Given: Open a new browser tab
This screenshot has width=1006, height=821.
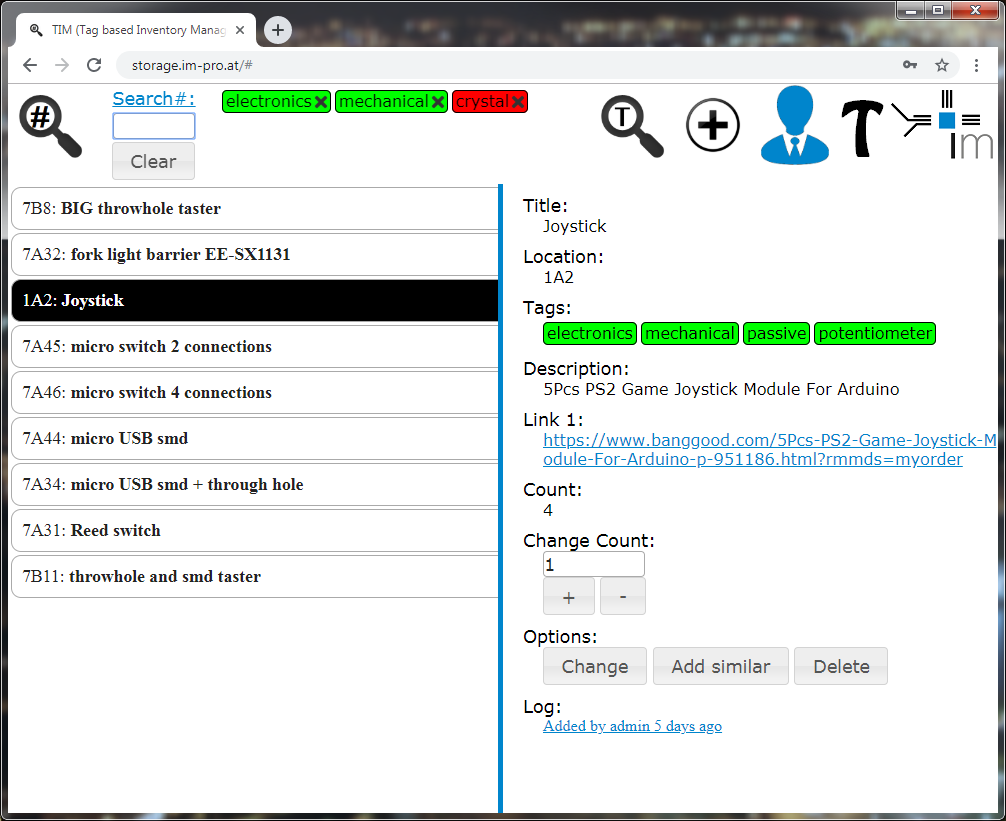Looking at the screenshot, I should (x=278, y=30).
